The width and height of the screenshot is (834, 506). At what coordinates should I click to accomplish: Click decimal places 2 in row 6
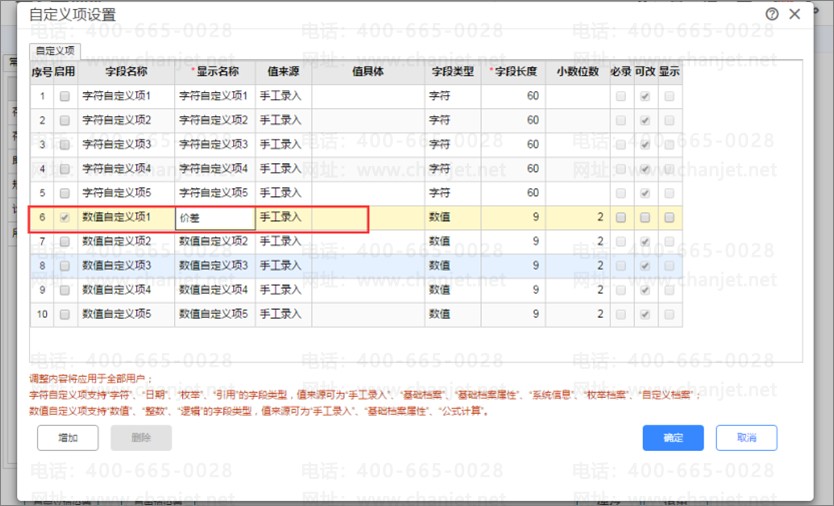click(x=578, y=217)
